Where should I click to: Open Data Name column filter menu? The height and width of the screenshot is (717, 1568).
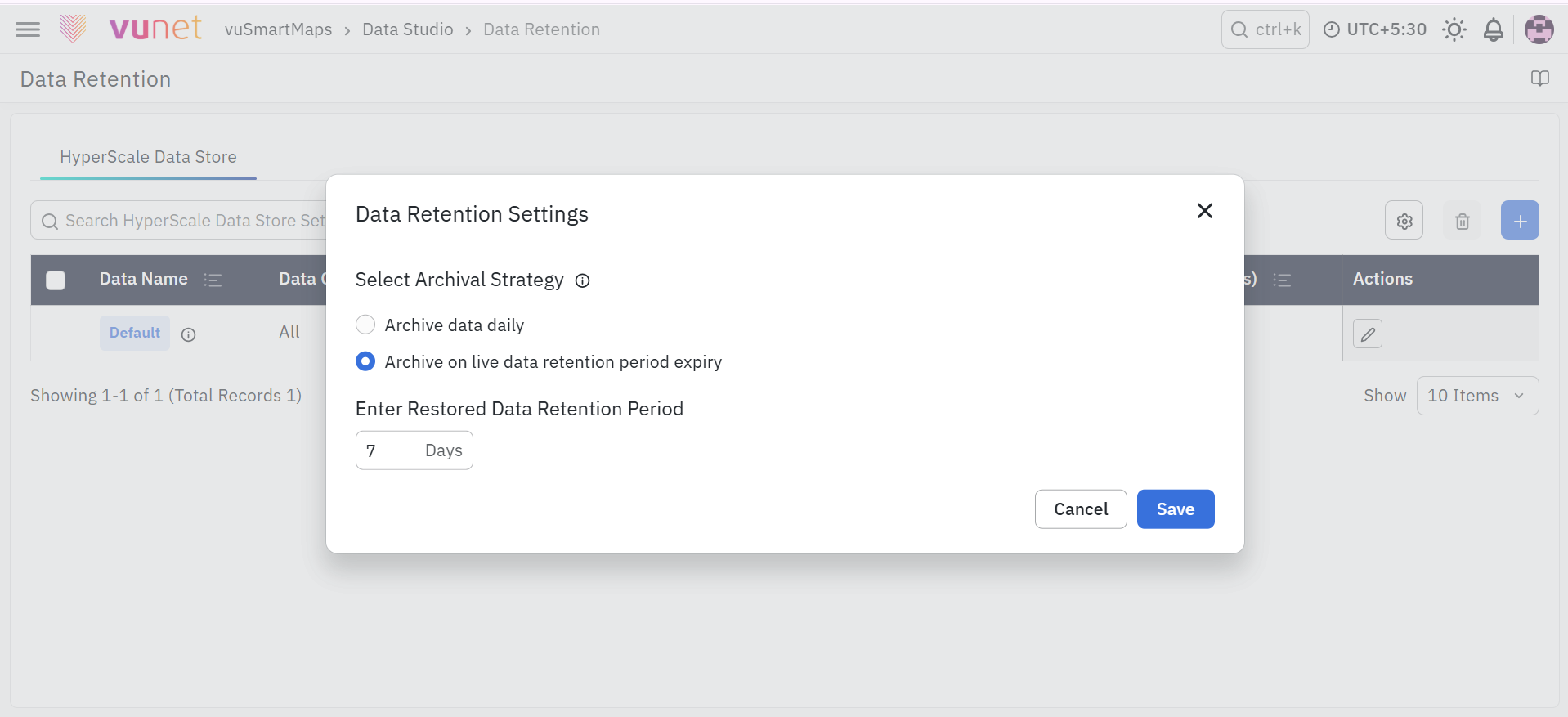(x=213, y=280)
